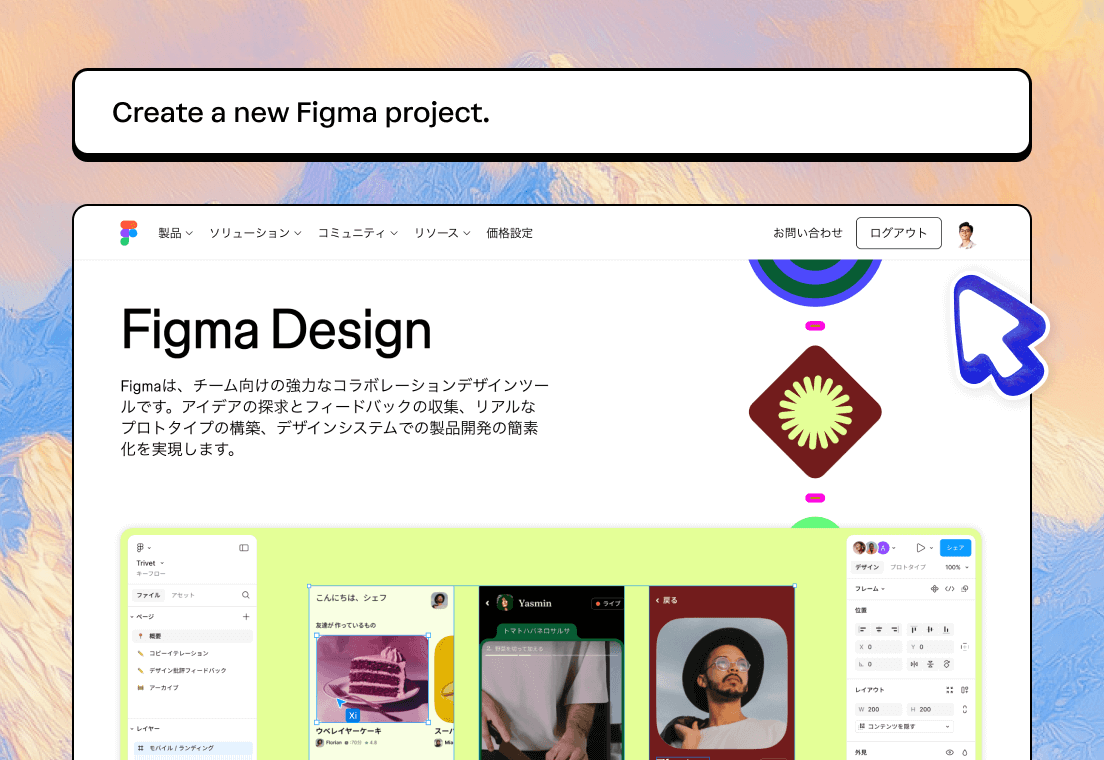Click the Figma logo in the navbar

click(x=128, y=233)
